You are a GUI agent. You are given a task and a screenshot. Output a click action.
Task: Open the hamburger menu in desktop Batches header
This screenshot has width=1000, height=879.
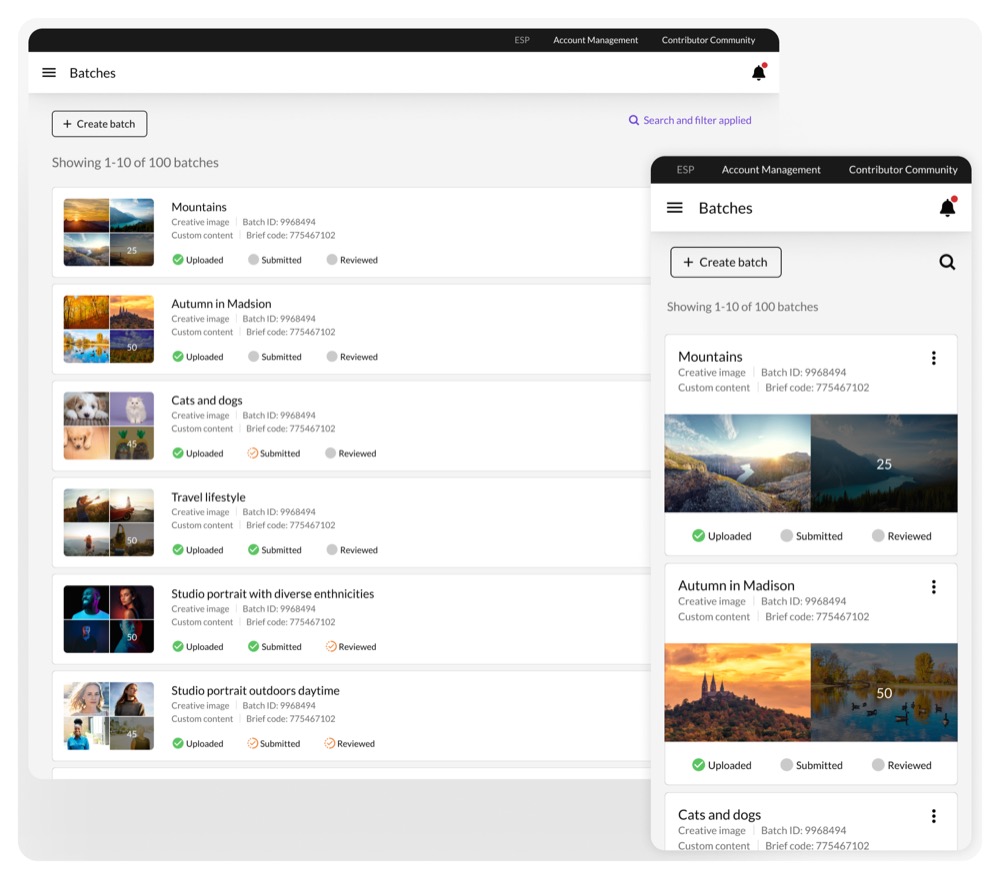click(x=49, y=73)
